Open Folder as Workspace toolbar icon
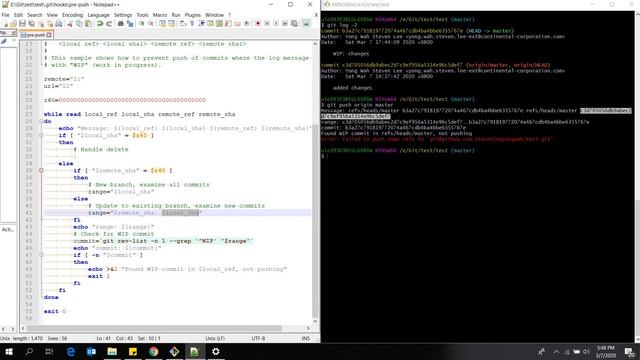The height and width of the screenshot is (360, 640). coord(237,24)
